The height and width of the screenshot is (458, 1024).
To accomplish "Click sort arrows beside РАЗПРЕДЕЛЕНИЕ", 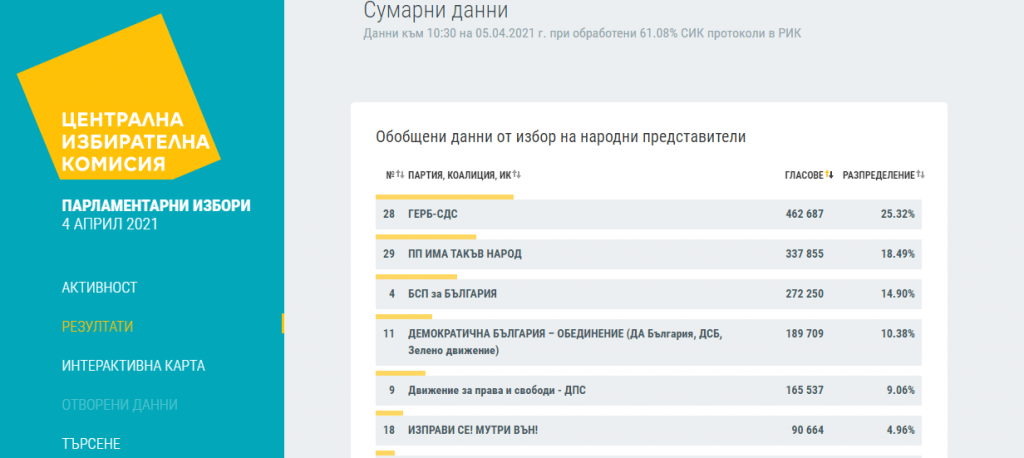I will [920, 175].
